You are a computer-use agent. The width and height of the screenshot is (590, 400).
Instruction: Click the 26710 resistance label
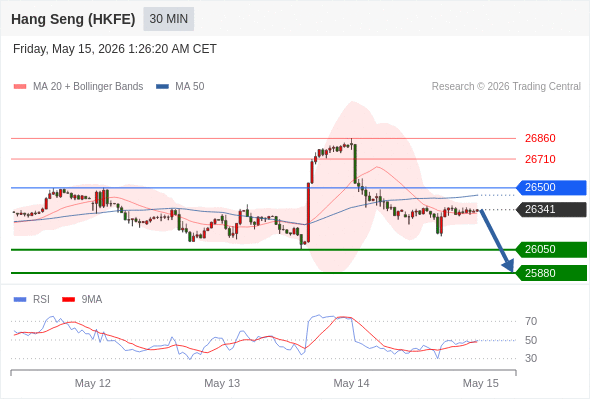[540, 159]
